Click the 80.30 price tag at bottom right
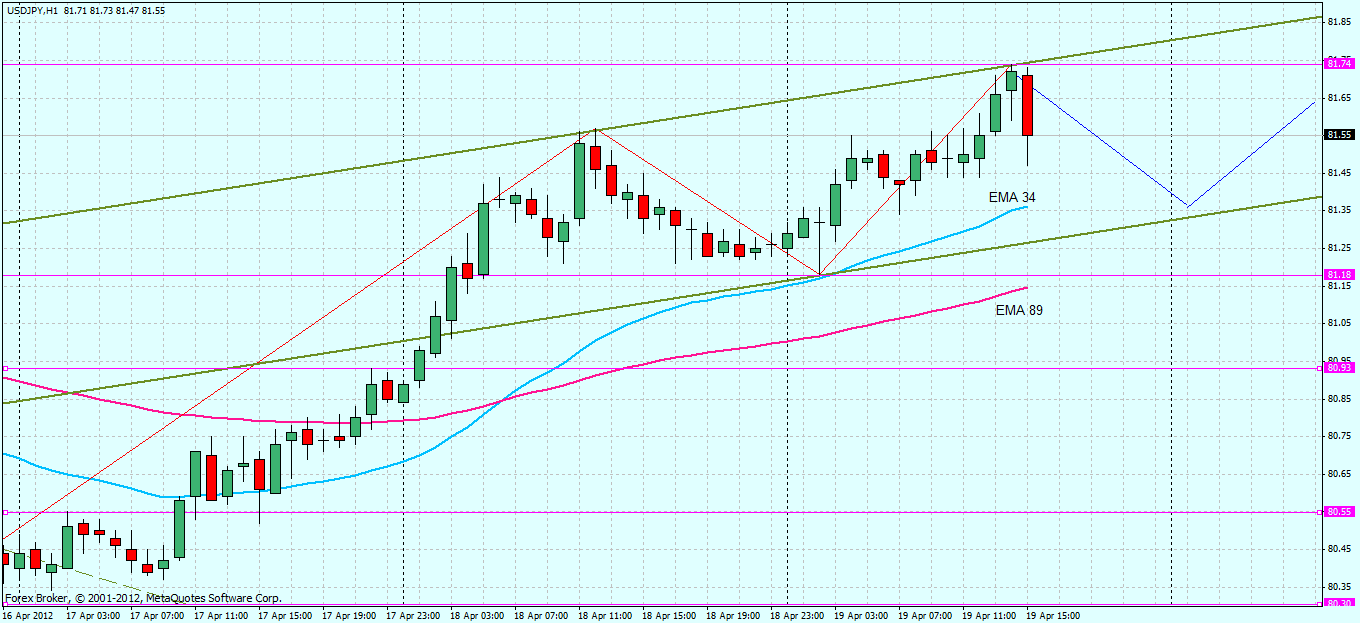1360x623 pixels. pos(1340,603)
